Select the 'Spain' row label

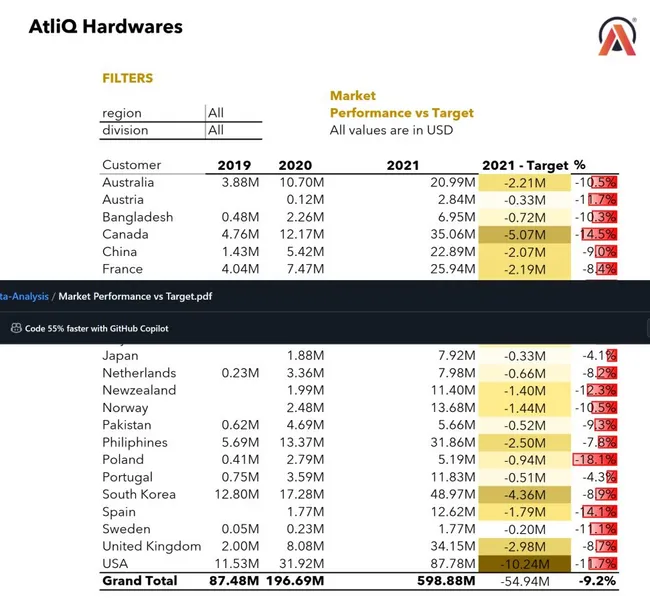(x=119, y=512)
